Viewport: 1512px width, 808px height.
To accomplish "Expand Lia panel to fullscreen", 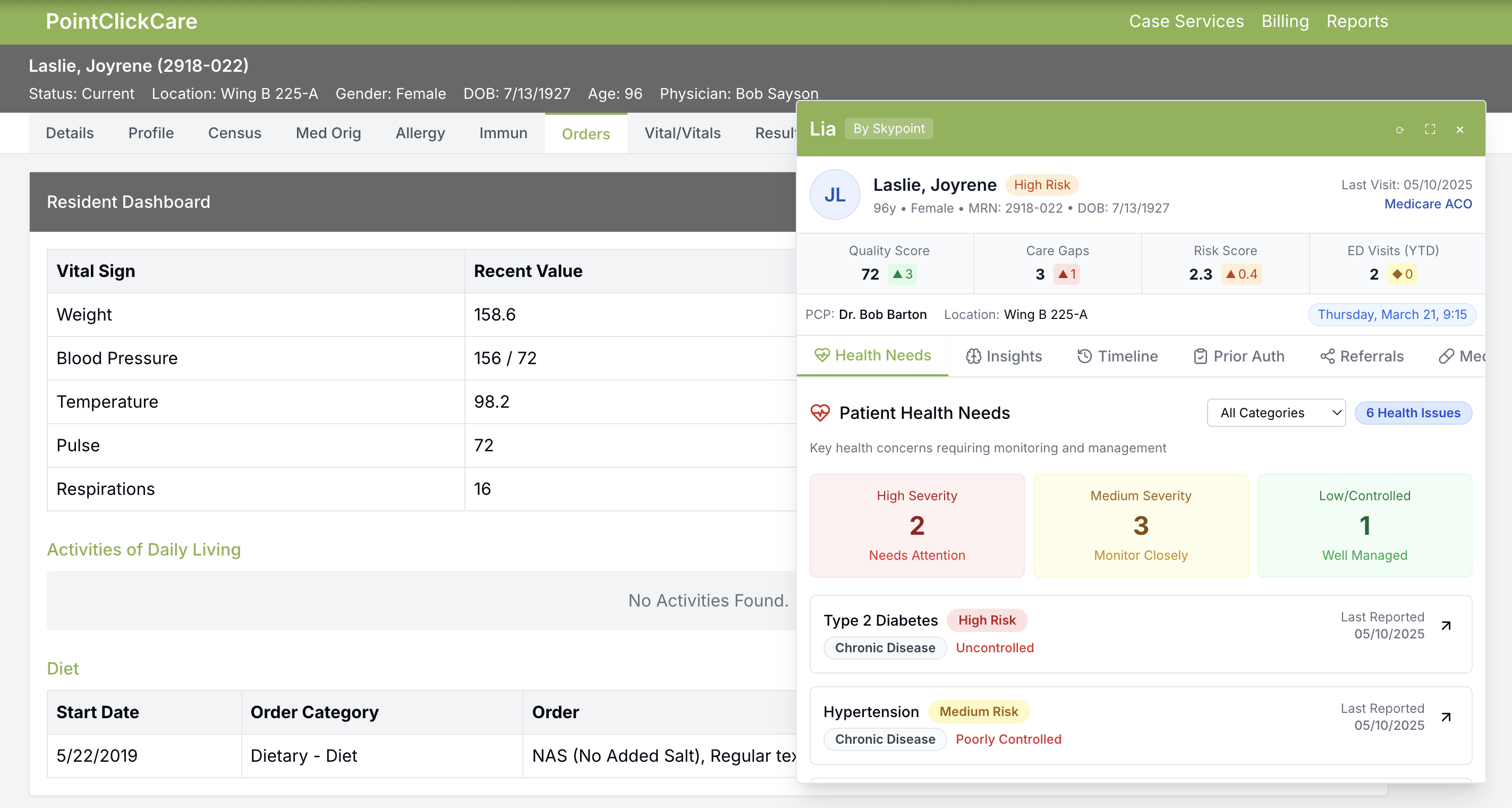I will click(1430, 130).
